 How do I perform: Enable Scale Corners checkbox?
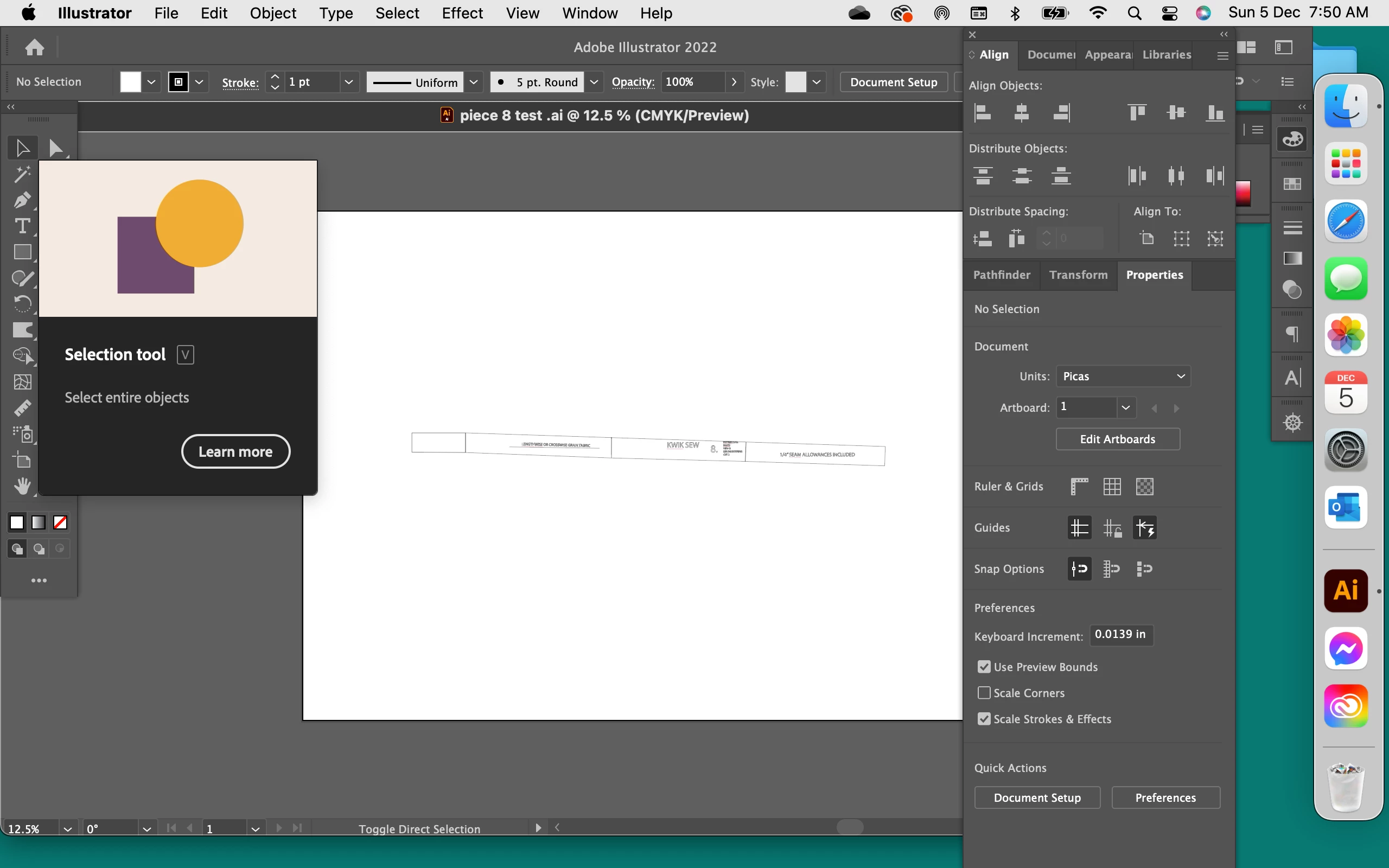[x=984, y=692]
